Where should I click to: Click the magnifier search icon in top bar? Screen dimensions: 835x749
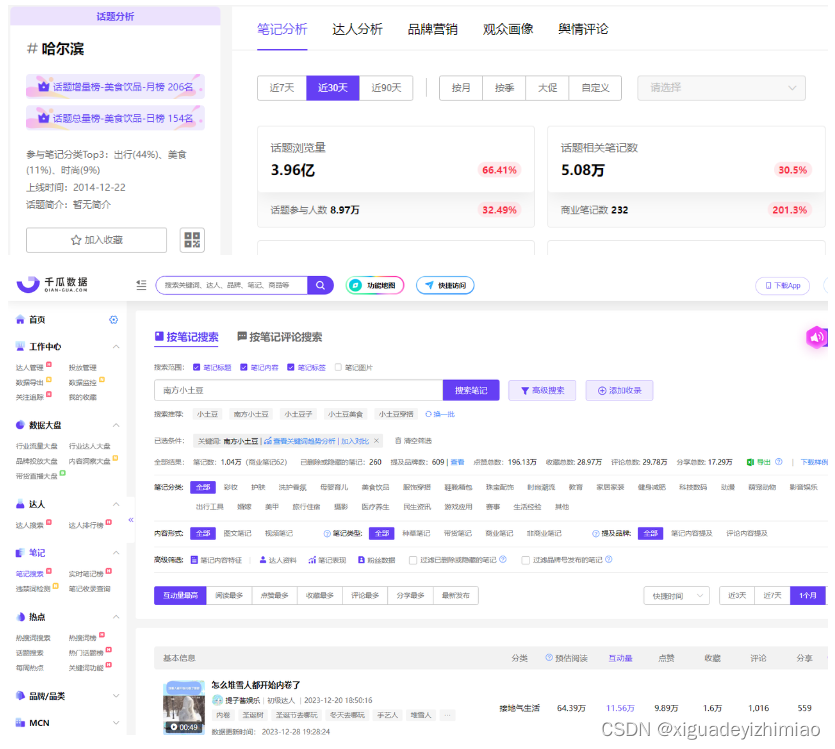click(x=320, y=285)
